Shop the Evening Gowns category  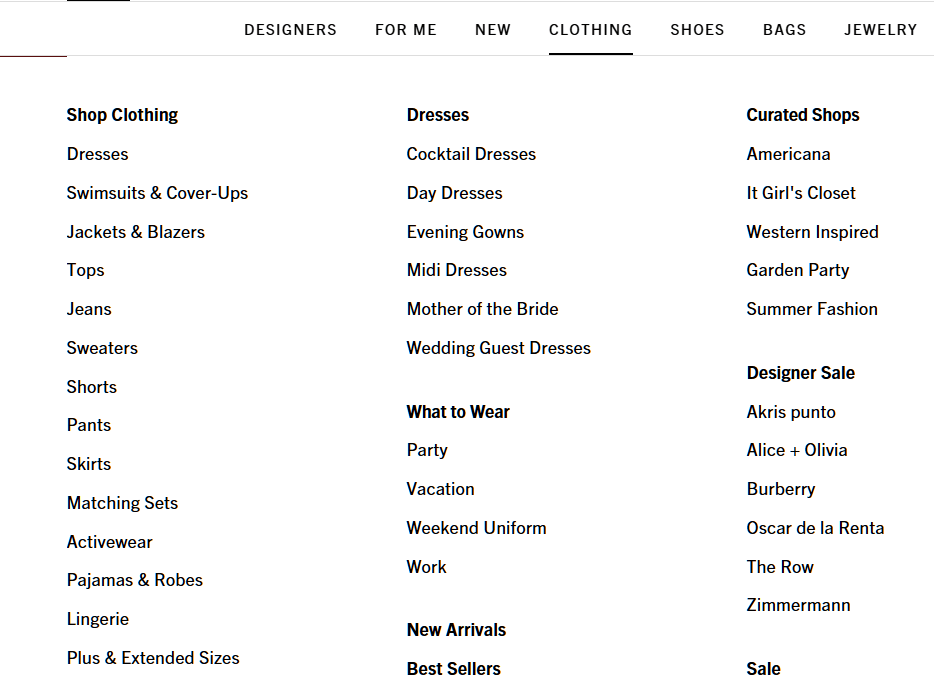coord(465,232)
